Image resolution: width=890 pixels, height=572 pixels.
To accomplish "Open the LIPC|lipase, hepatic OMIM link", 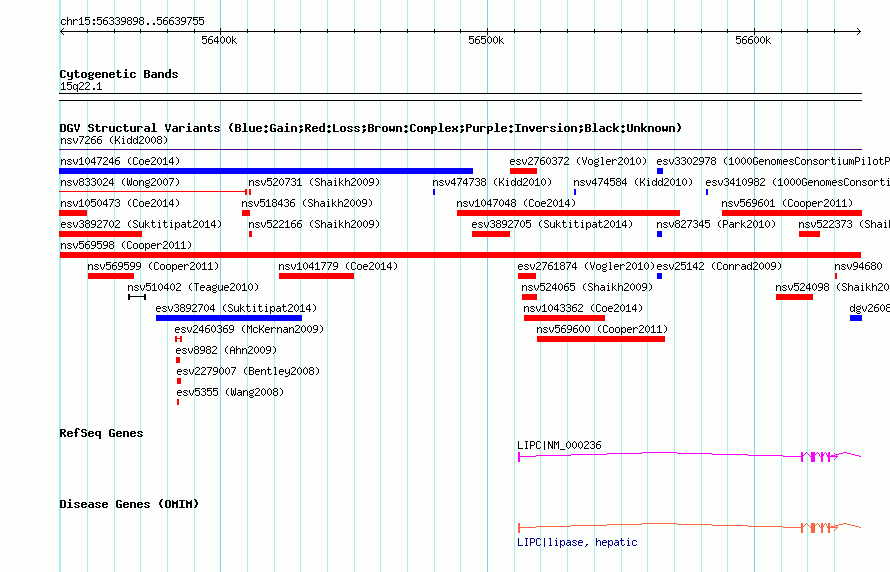I will coord(577,542).
